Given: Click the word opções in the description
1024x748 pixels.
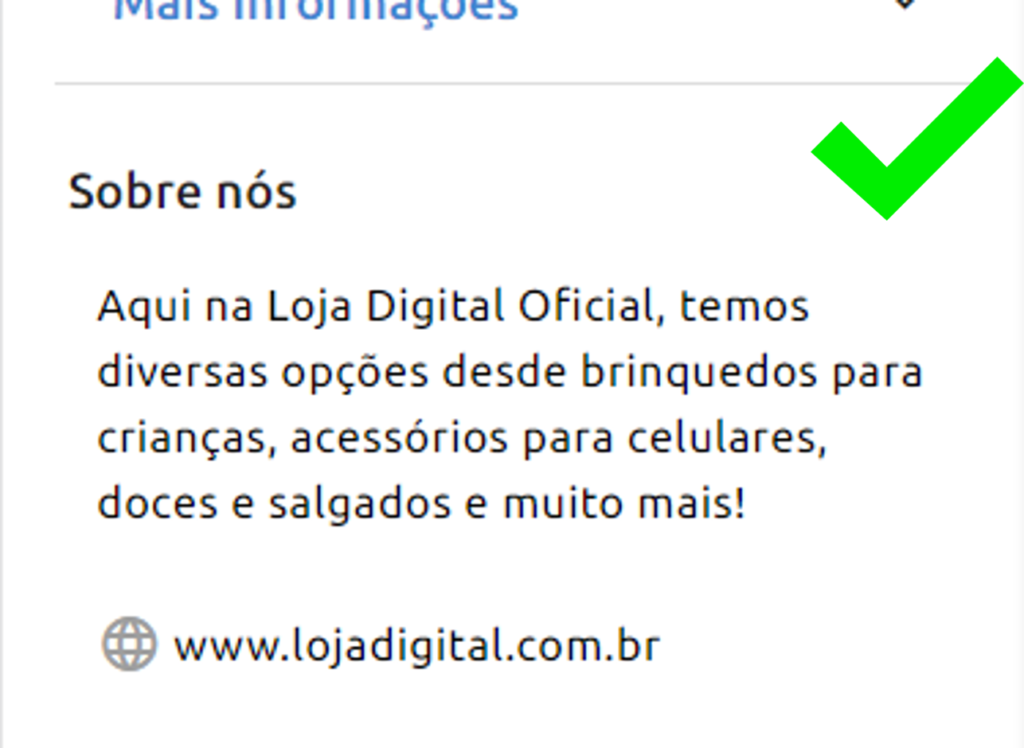Looking at the screenshot, I should coord(355,374).
